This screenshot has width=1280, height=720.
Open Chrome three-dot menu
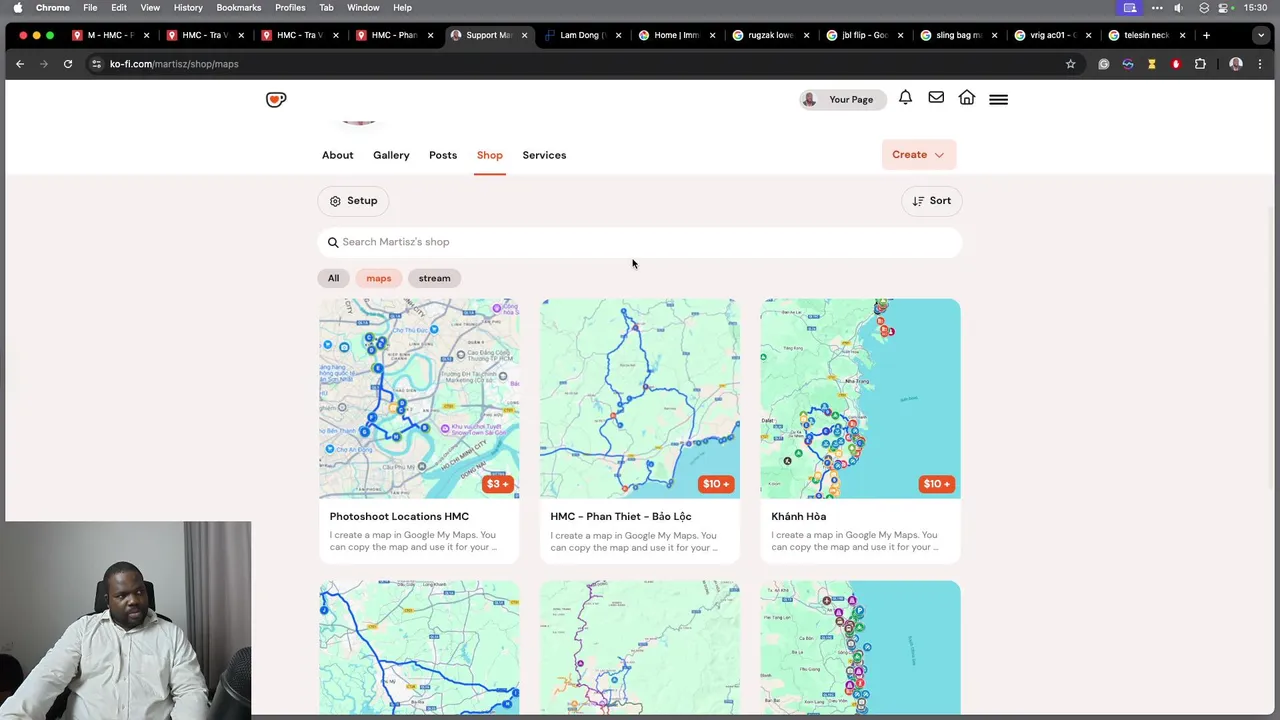[1260, 64]
